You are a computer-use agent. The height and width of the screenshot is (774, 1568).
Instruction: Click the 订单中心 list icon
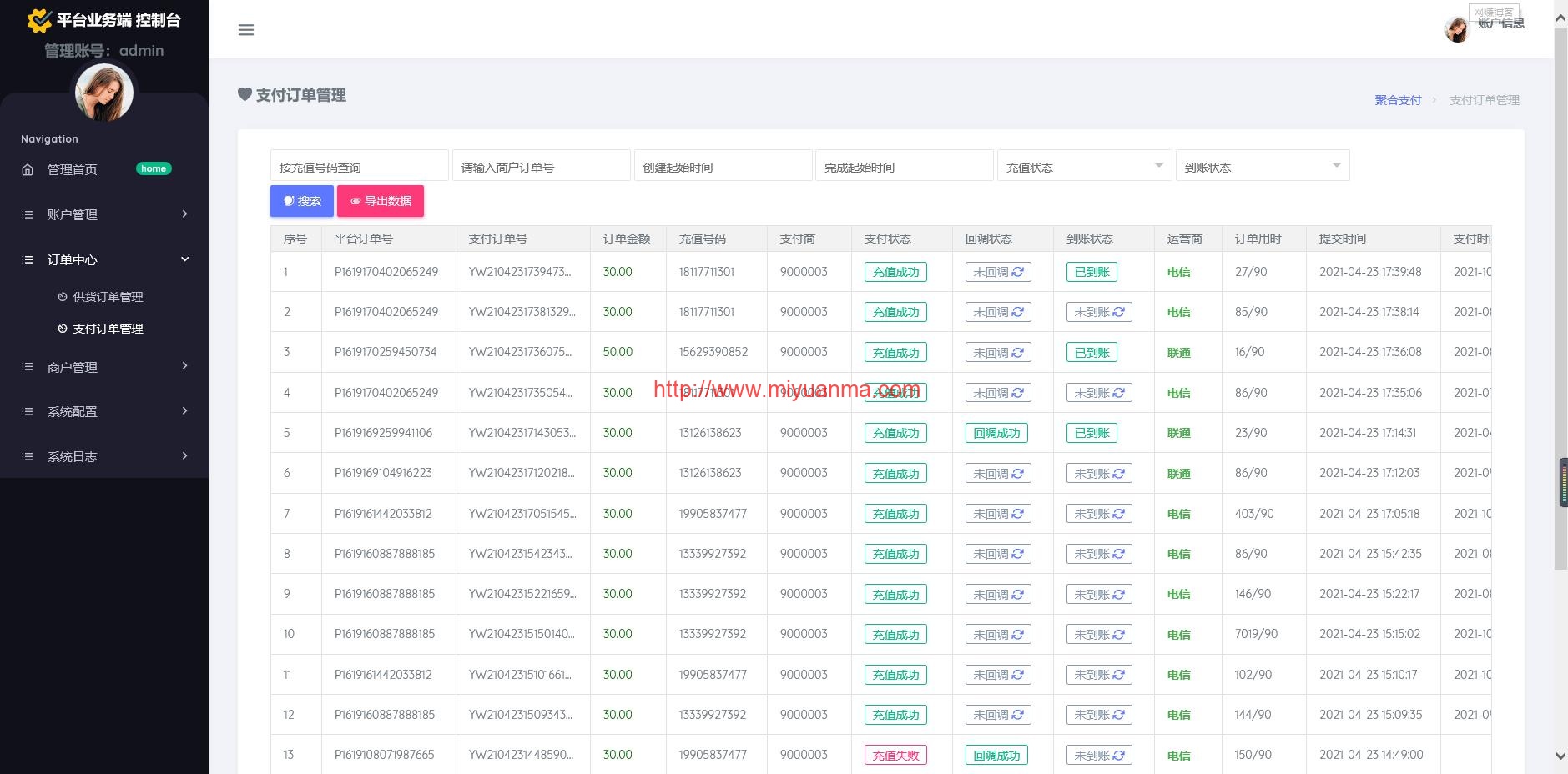[28, 259]
